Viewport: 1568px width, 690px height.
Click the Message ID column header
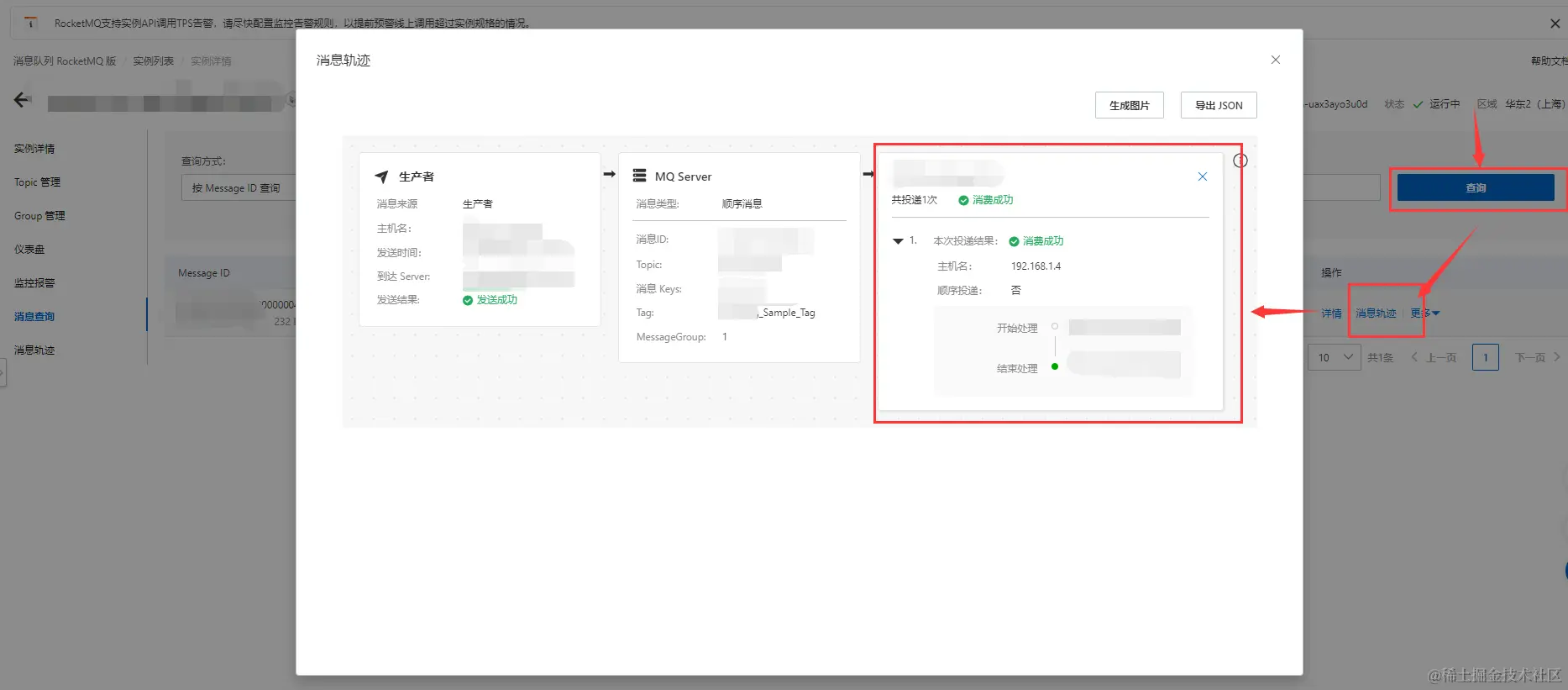point(203,273)
